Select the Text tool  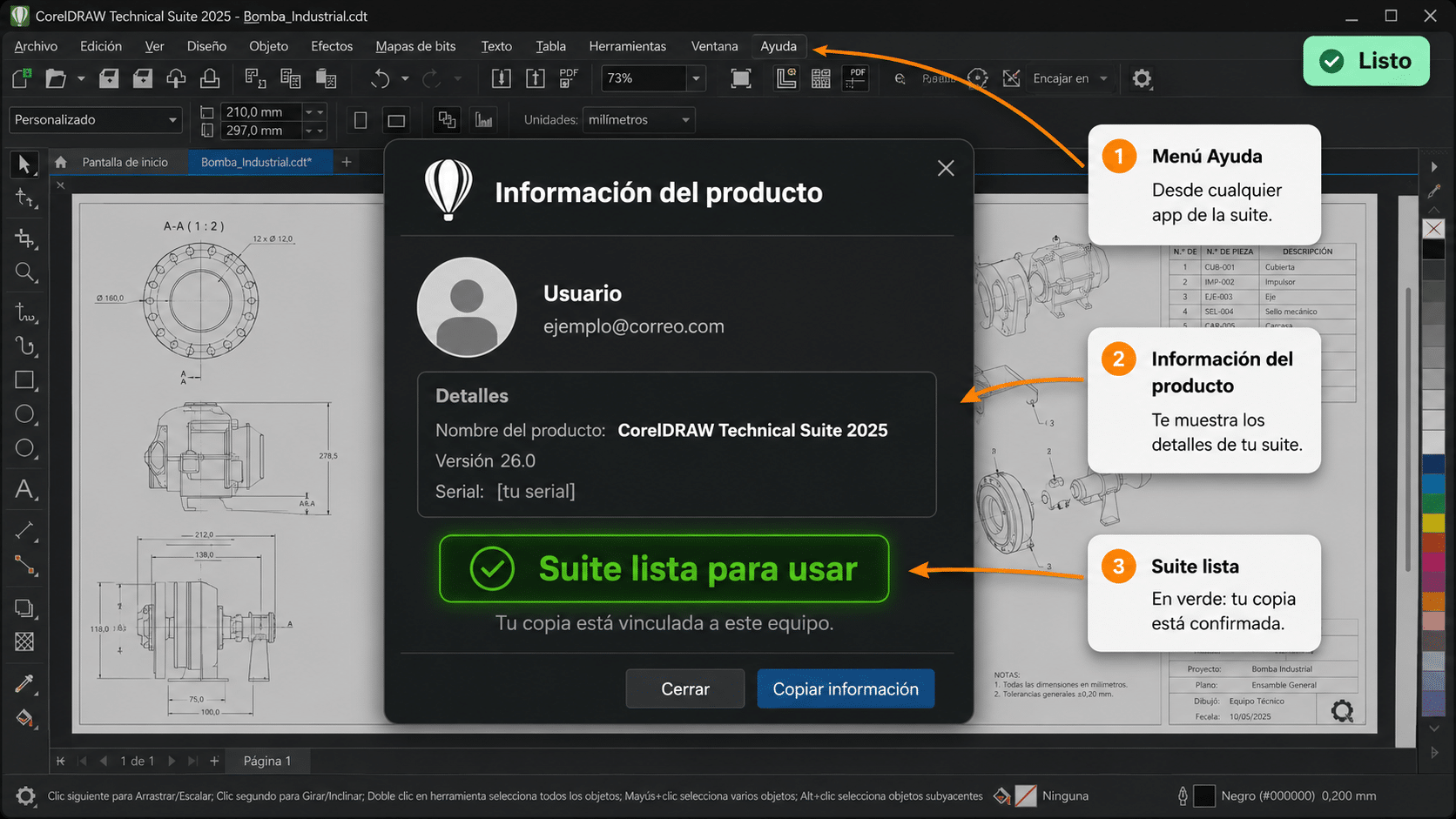(24, 489)
